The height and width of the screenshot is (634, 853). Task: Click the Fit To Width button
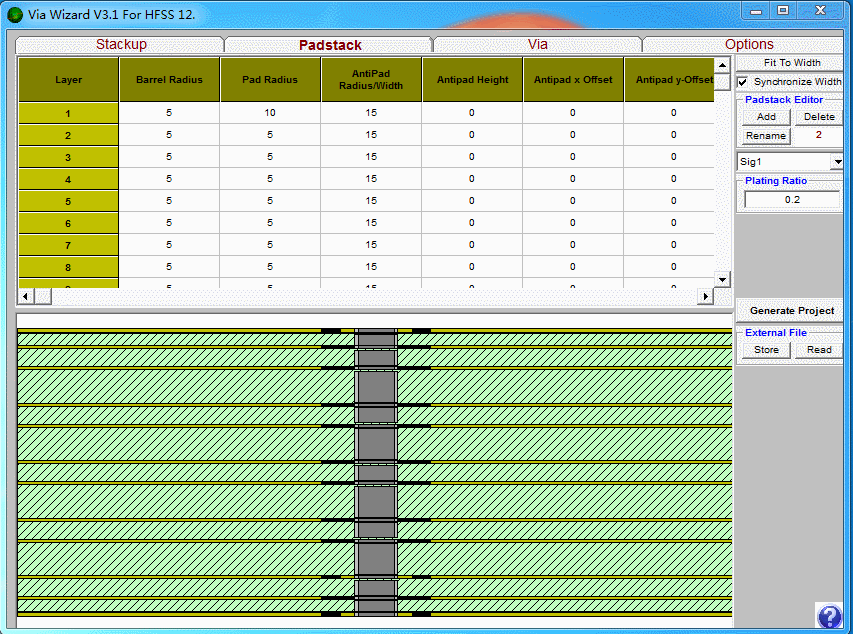click(x=792, y=63)
